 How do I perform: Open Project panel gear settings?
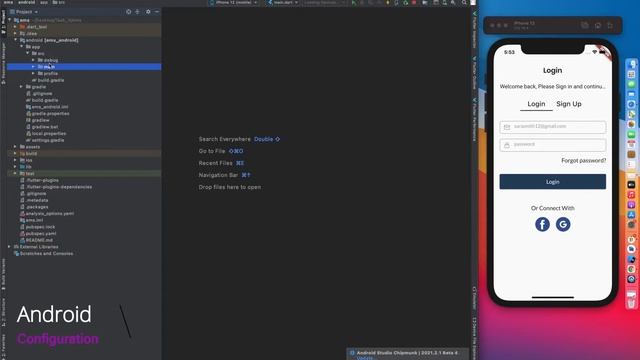[x=148, y=12]
